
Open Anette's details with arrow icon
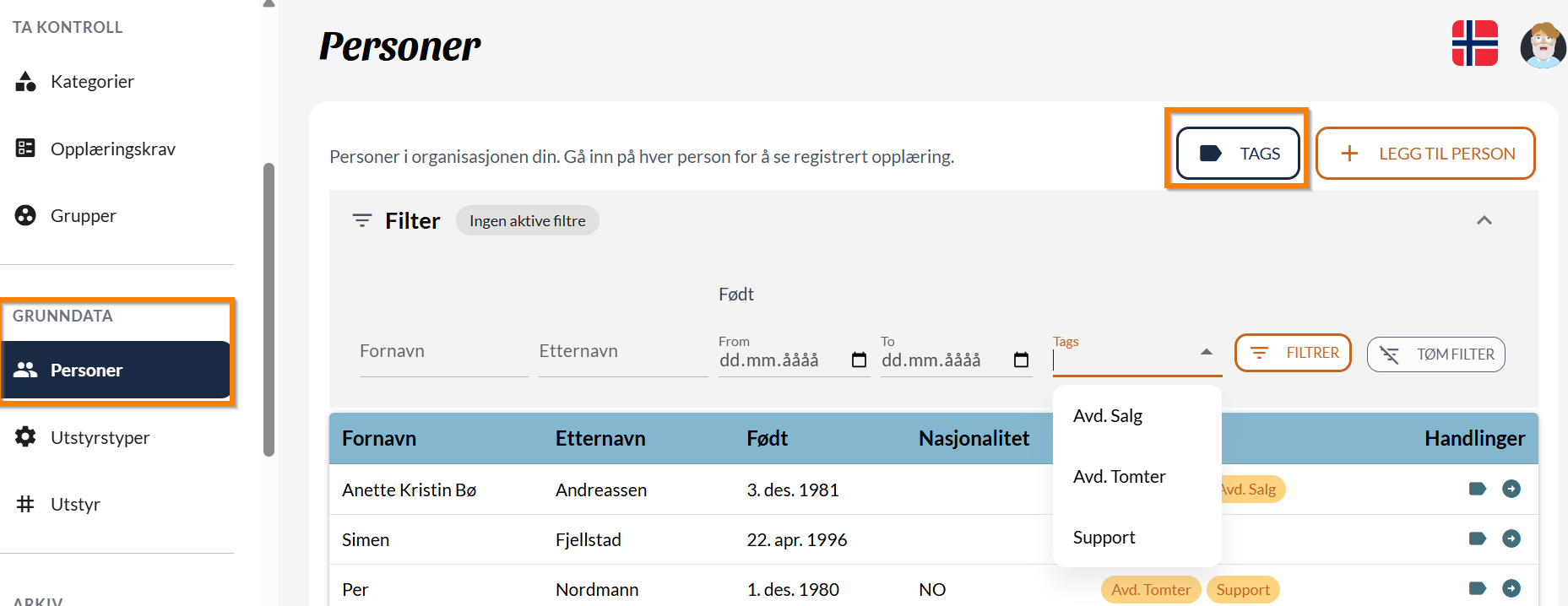[1511, 489]
